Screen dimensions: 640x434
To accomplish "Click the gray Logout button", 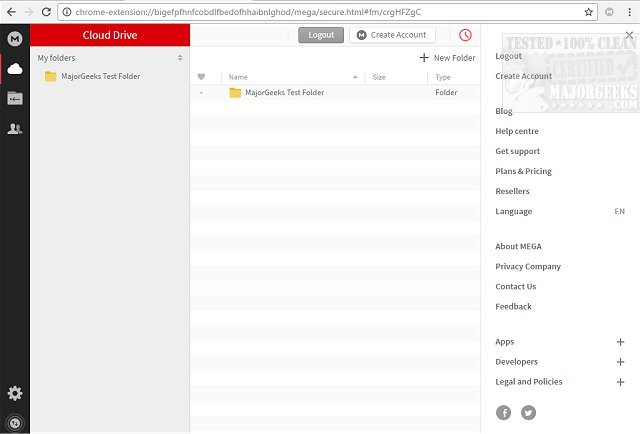I will click(321, 35).
